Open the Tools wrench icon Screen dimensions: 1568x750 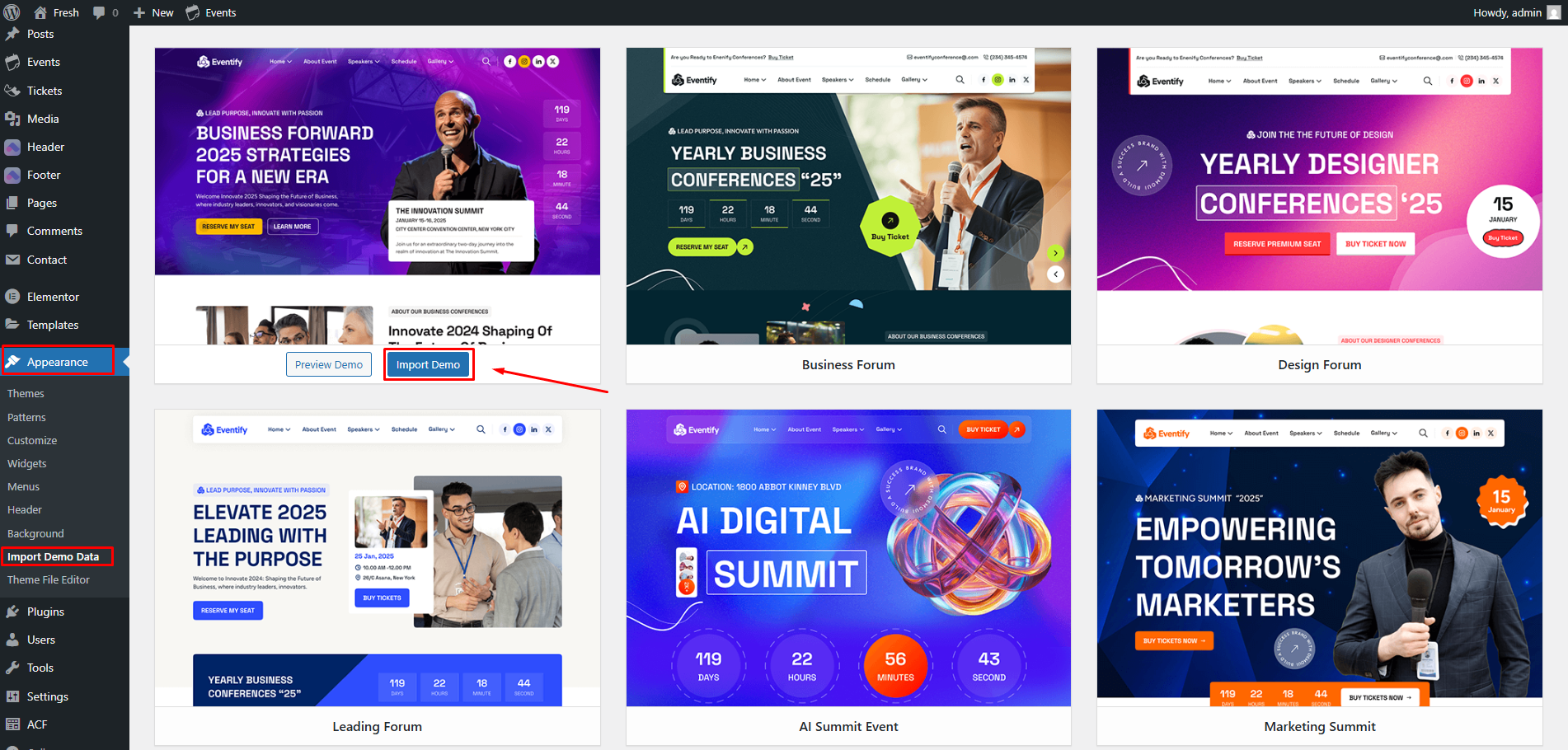tap(12, 668)
